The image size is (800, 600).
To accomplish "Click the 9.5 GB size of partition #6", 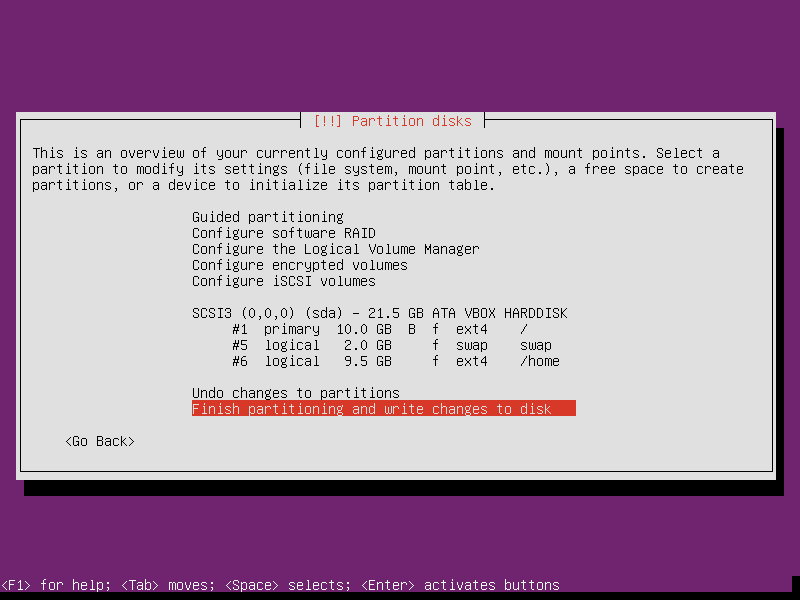I will 368,361.
